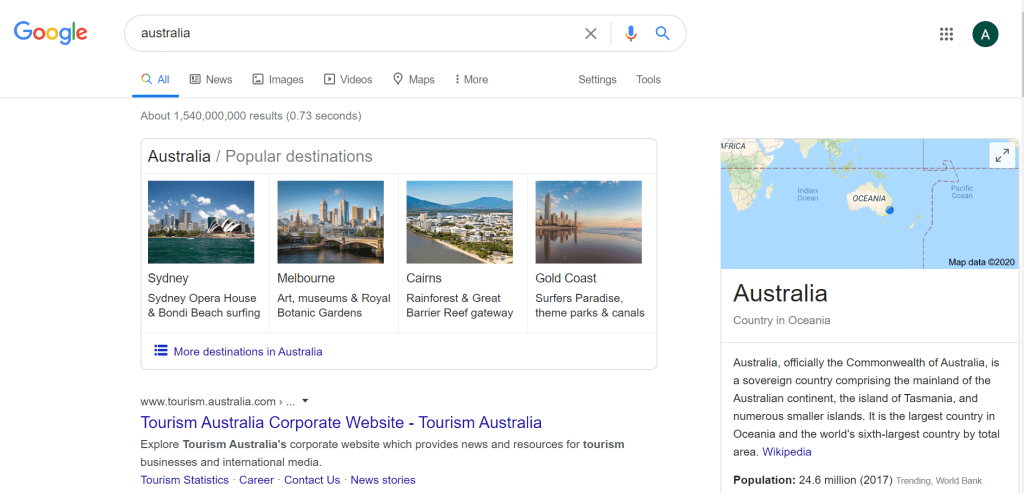
Task: Click the list icon beside More destinations
Action: coord(160,351)
